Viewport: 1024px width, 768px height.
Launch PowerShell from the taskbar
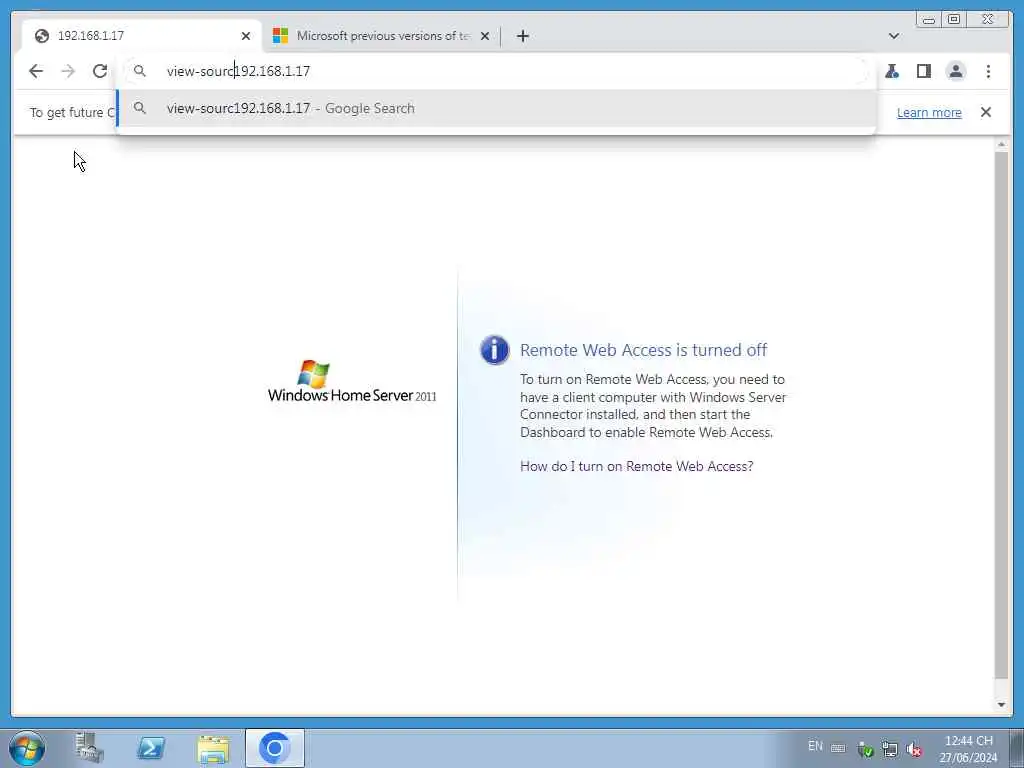(151, 748)
